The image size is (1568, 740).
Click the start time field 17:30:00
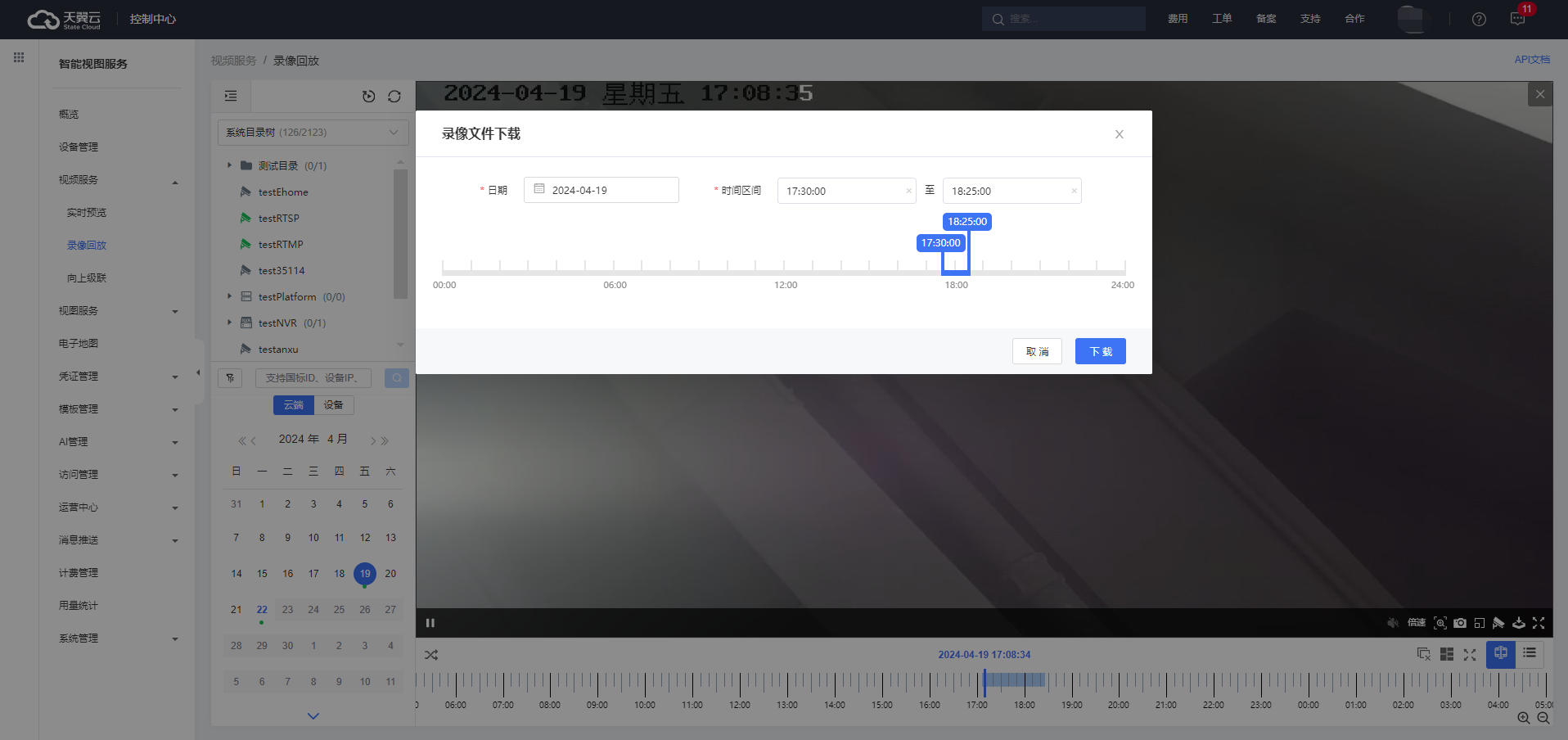click(x=846, y=191)
